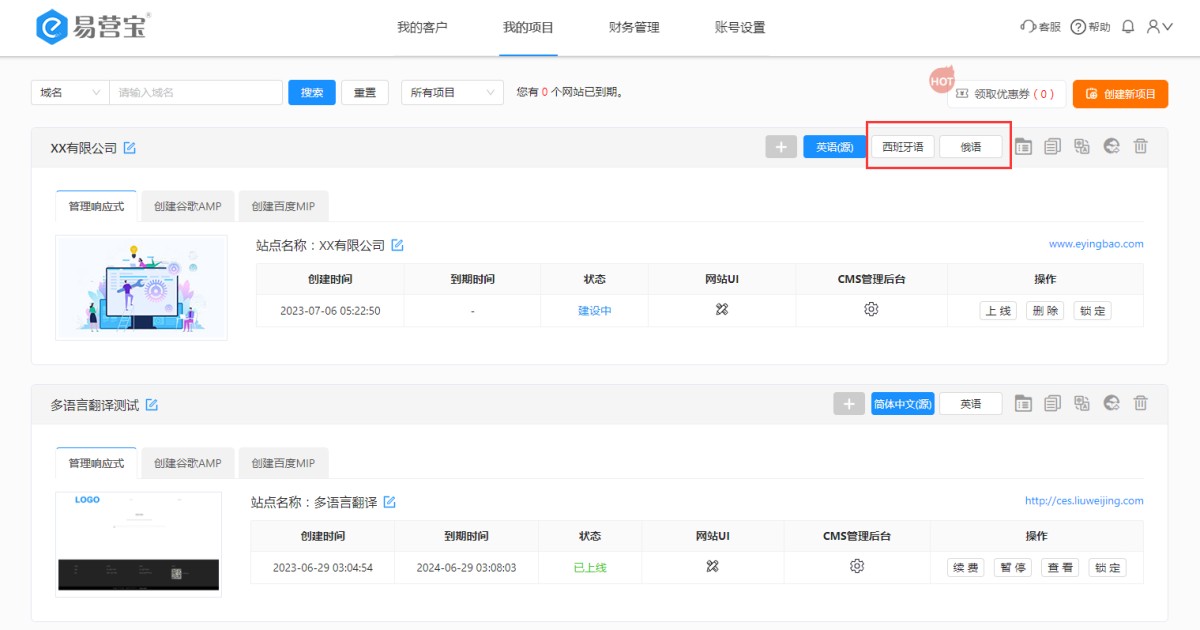
Task: Expand the user account menu
Action: (1159, 27)
